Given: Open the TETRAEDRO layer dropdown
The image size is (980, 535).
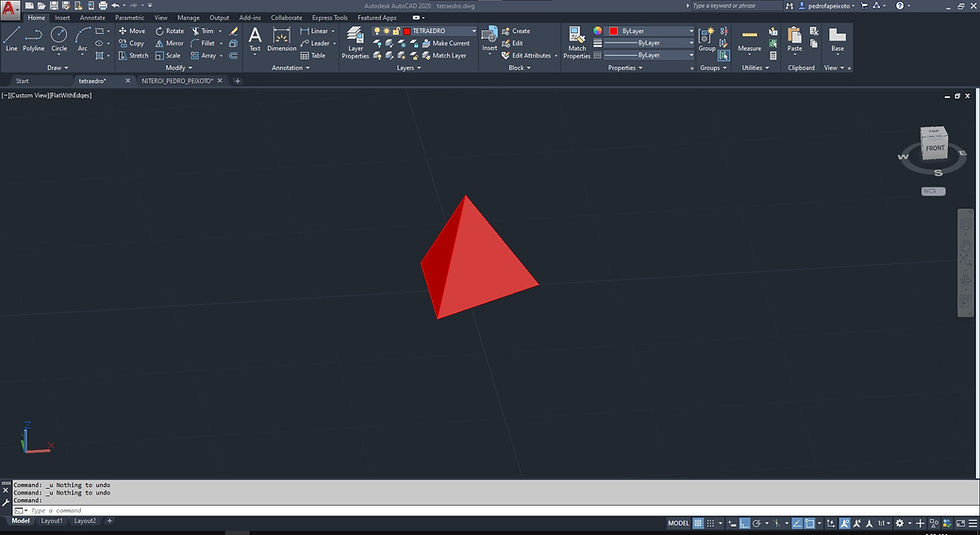Looking at the screenshot, I should (x=474, y=31).
